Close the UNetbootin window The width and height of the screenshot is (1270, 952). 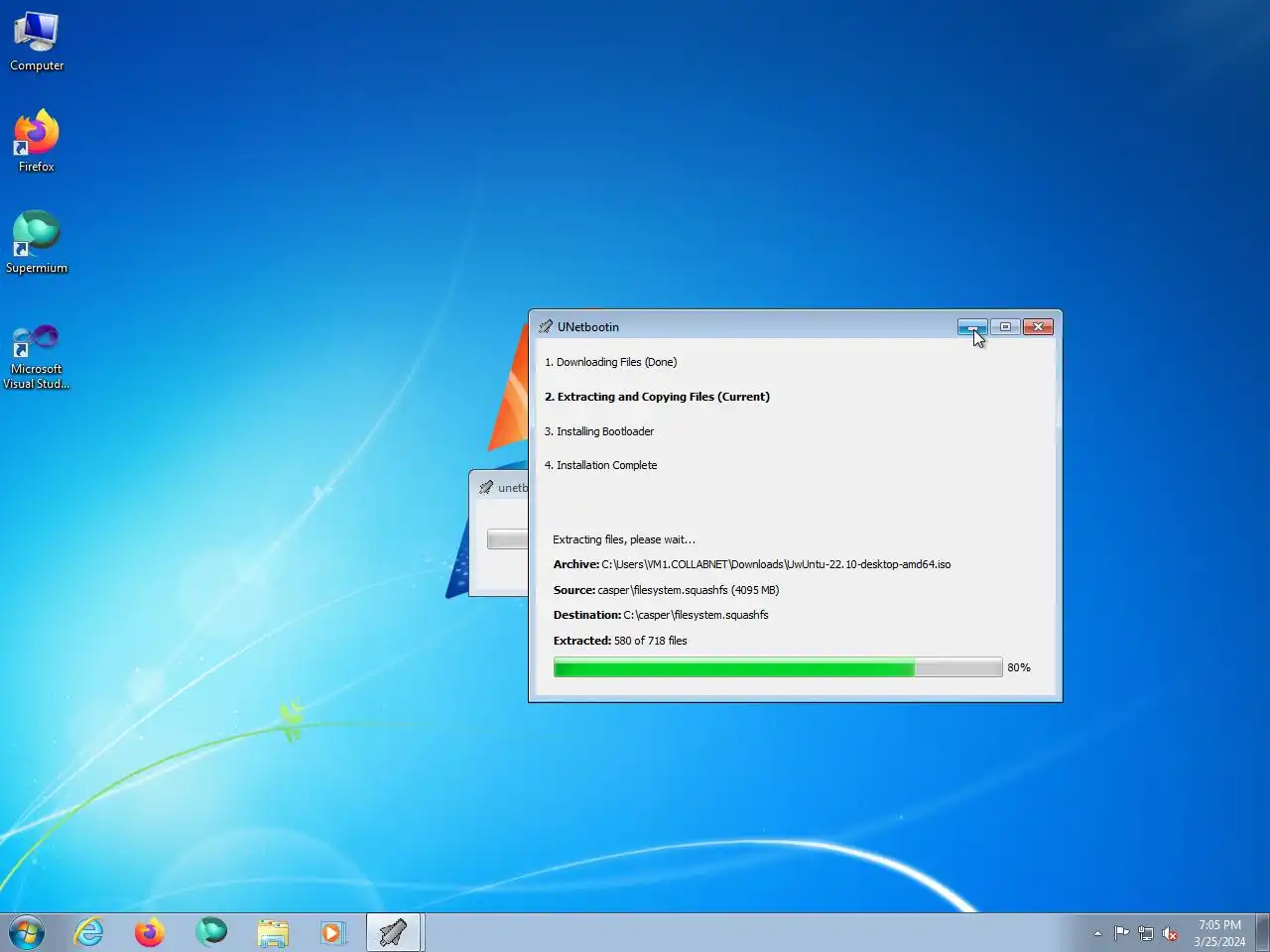(x=1038, y=326)
